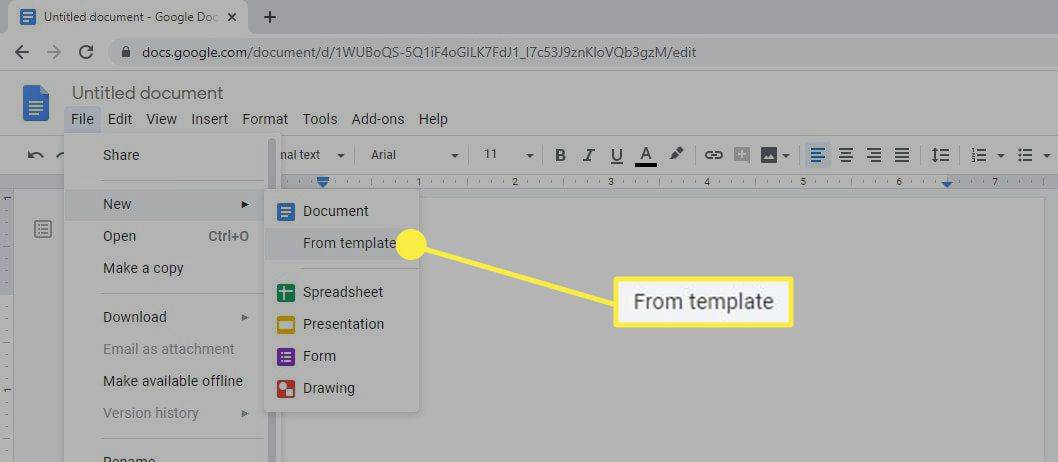Open the Arial font dropdown
1058x462 pixels.
[414, 155]
